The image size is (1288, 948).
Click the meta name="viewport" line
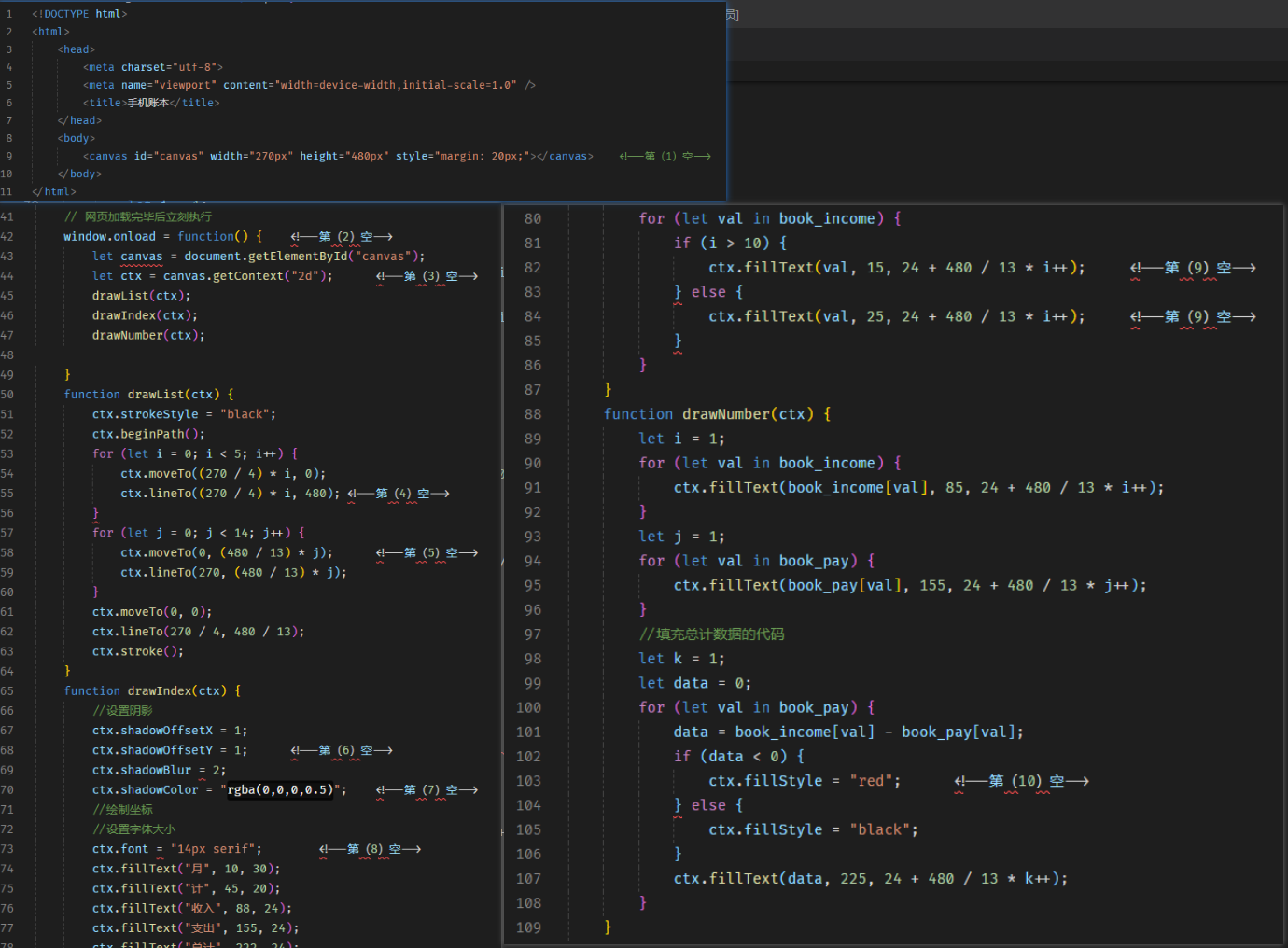pyautogui.click(x=309, y=85)
